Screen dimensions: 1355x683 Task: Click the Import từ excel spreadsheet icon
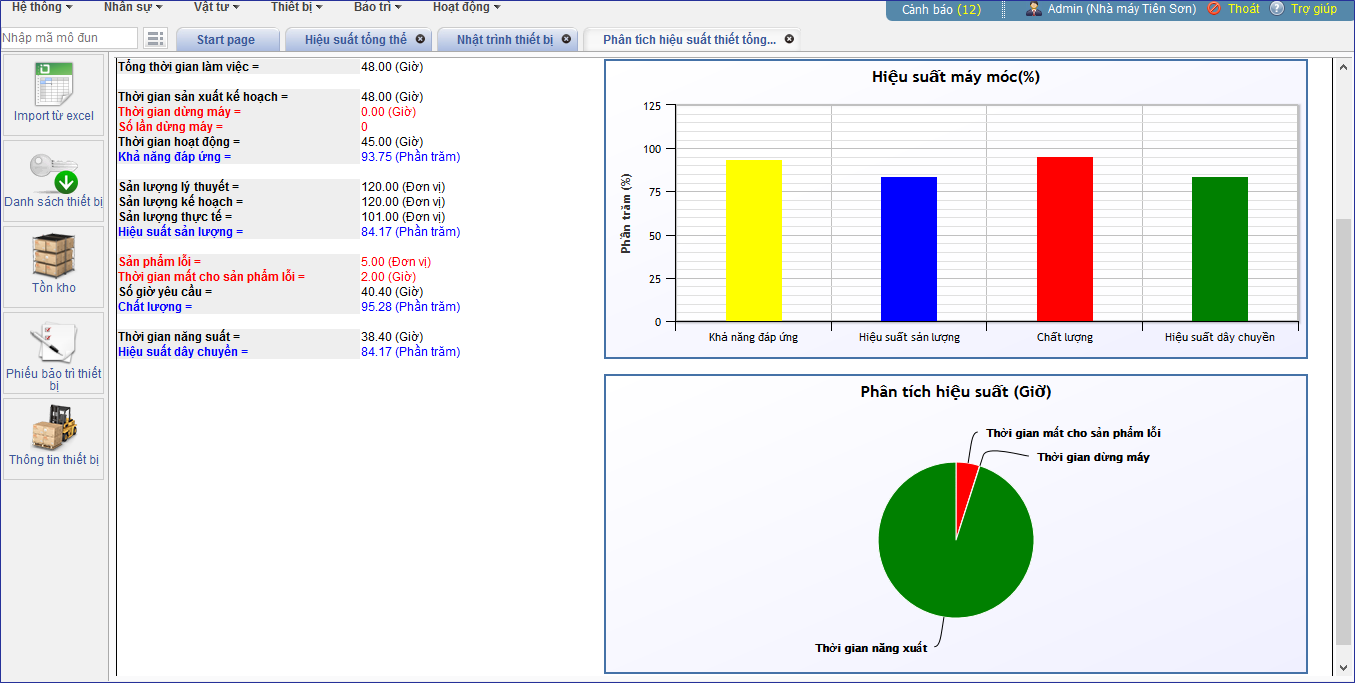coord(54,84)
